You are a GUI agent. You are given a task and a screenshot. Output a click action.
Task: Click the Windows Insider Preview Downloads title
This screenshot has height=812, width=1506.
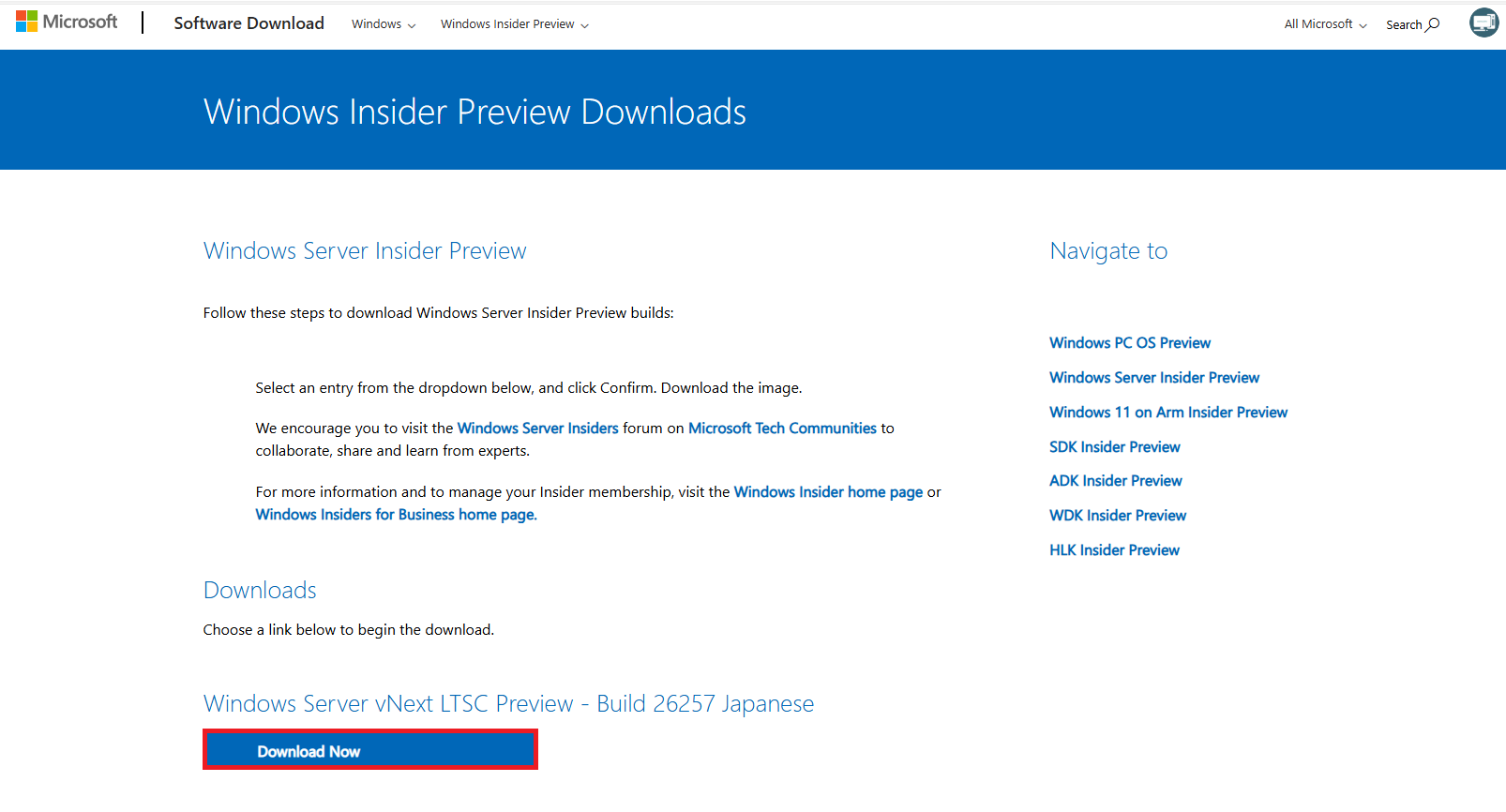tap(474, 112)
